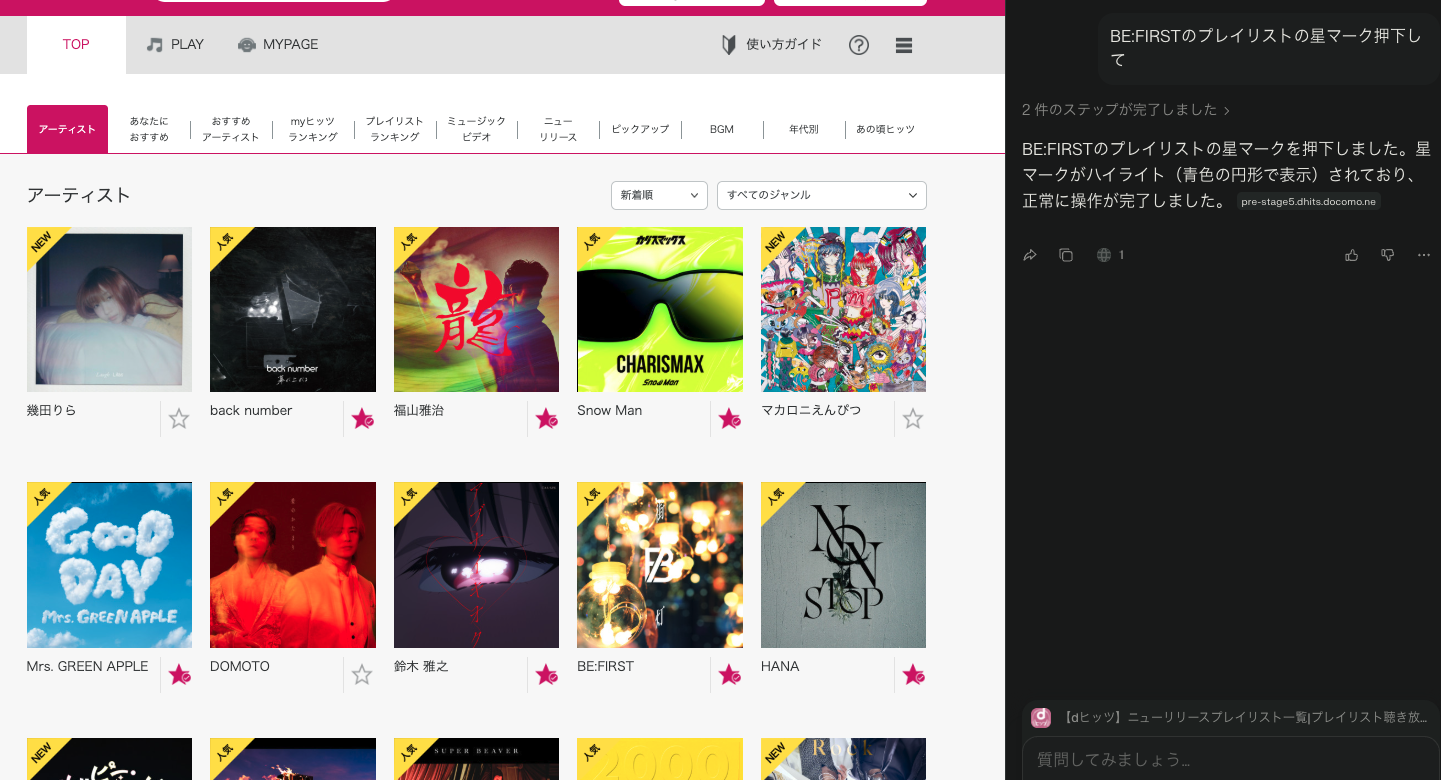The width and height of the screenshot is (1441, 780).
Task: Select the プレイリストランキング tab
Action: click(394, 129)
